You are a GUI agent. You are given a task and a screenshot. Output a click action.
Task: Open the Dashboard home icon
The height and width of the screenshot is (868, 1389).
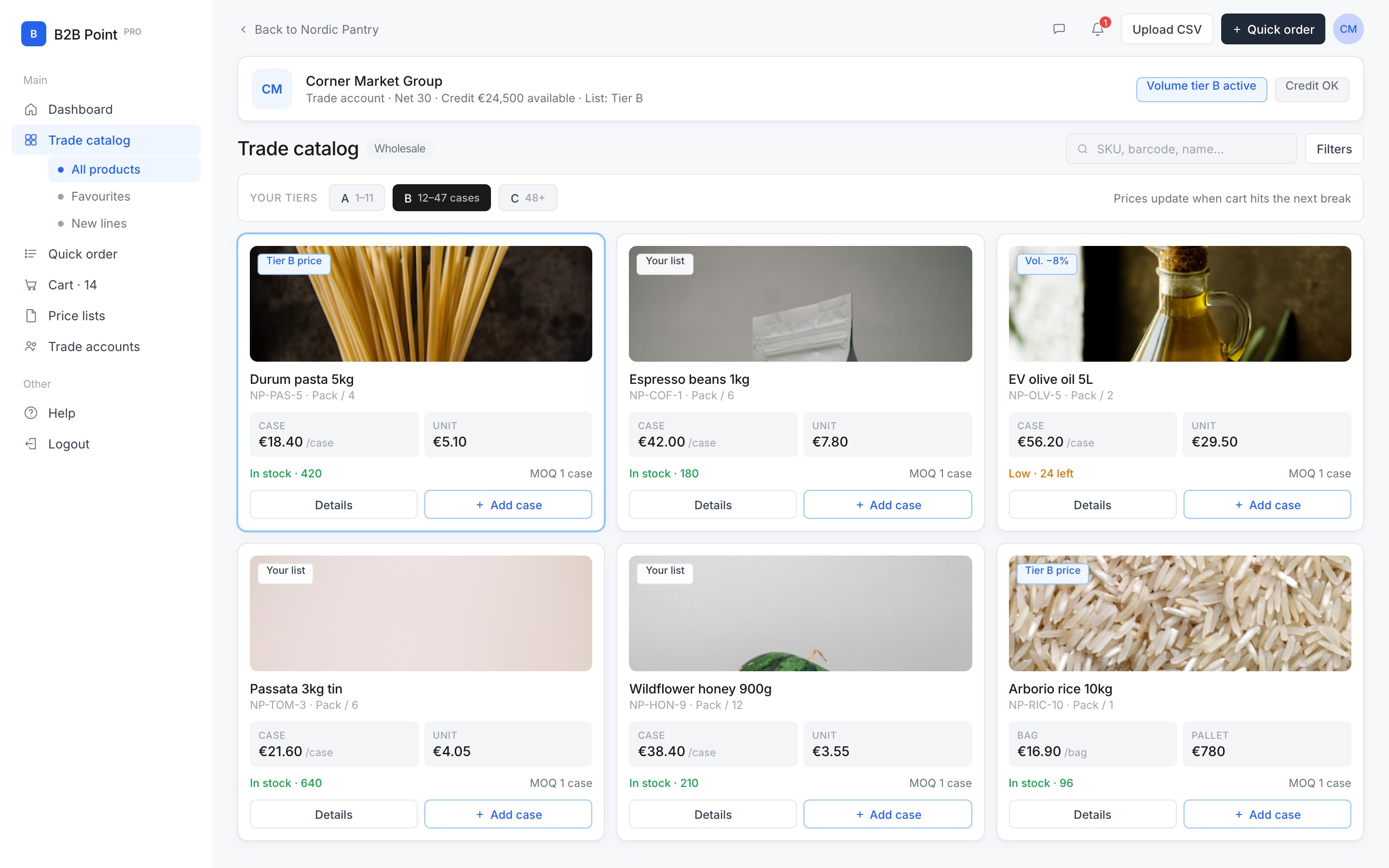tap(31, 109)
